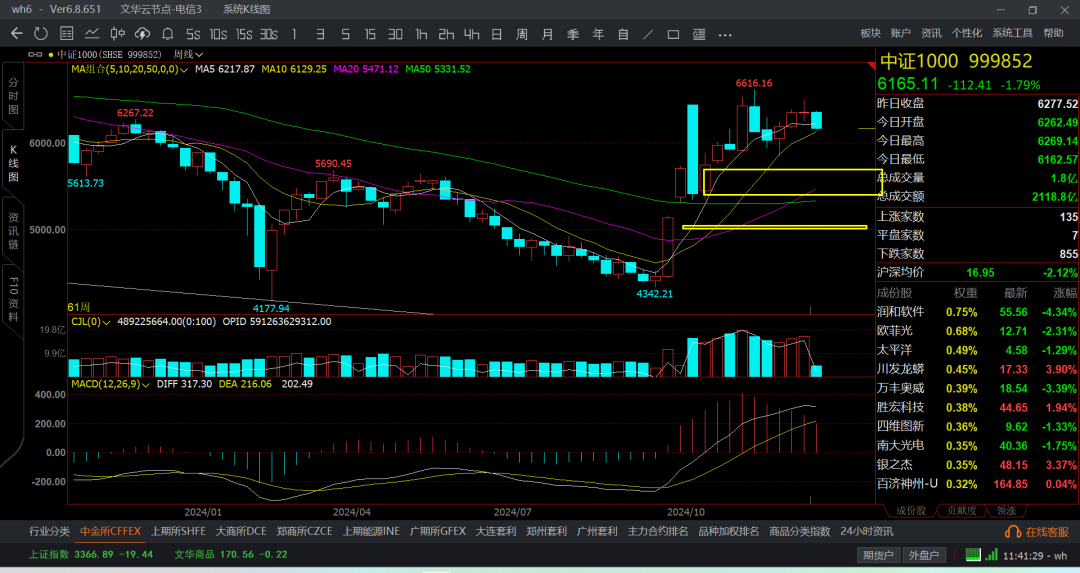Expand the MACD(12,26,9) indicator dropdown
Screen dimensions: 1080x573
110,384
